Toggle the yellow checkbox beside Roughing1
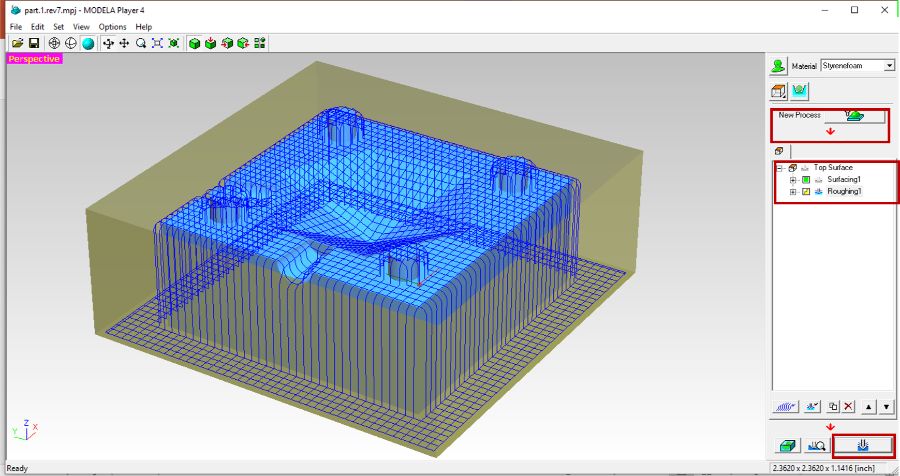The image size is (900, 476). (x=806, y=192)
